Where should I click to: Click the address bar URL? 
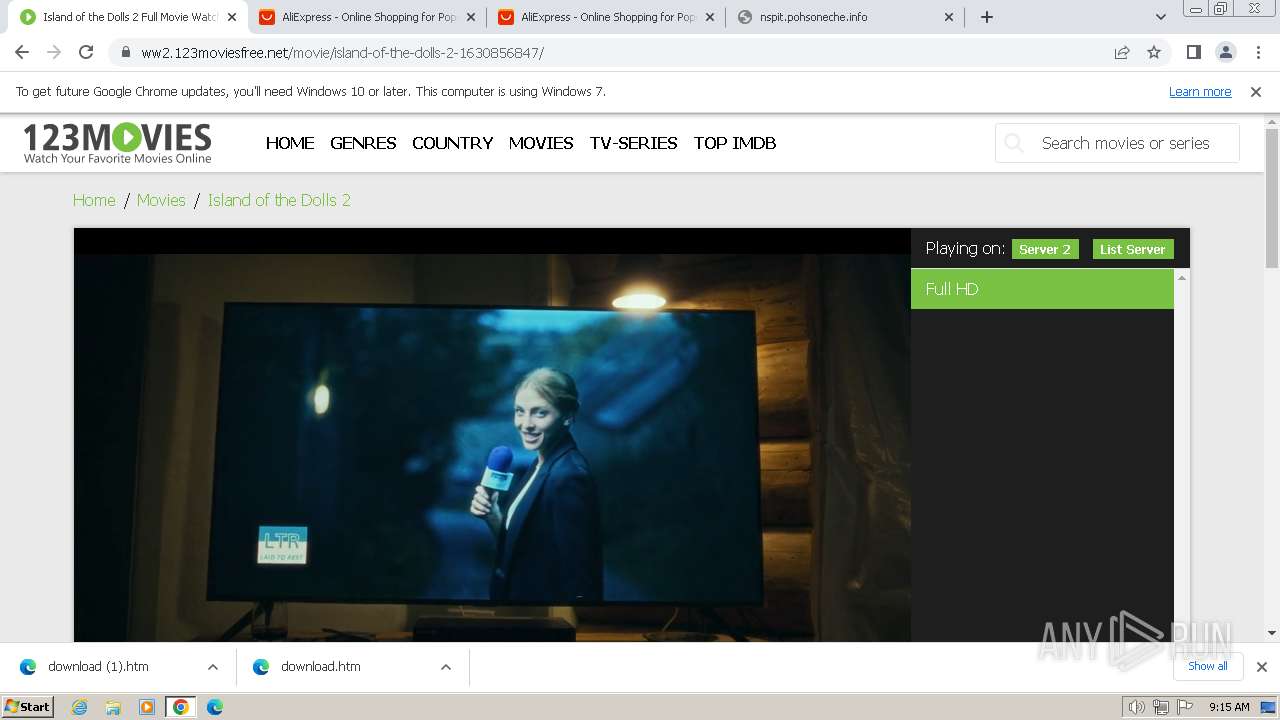(342, 53)
